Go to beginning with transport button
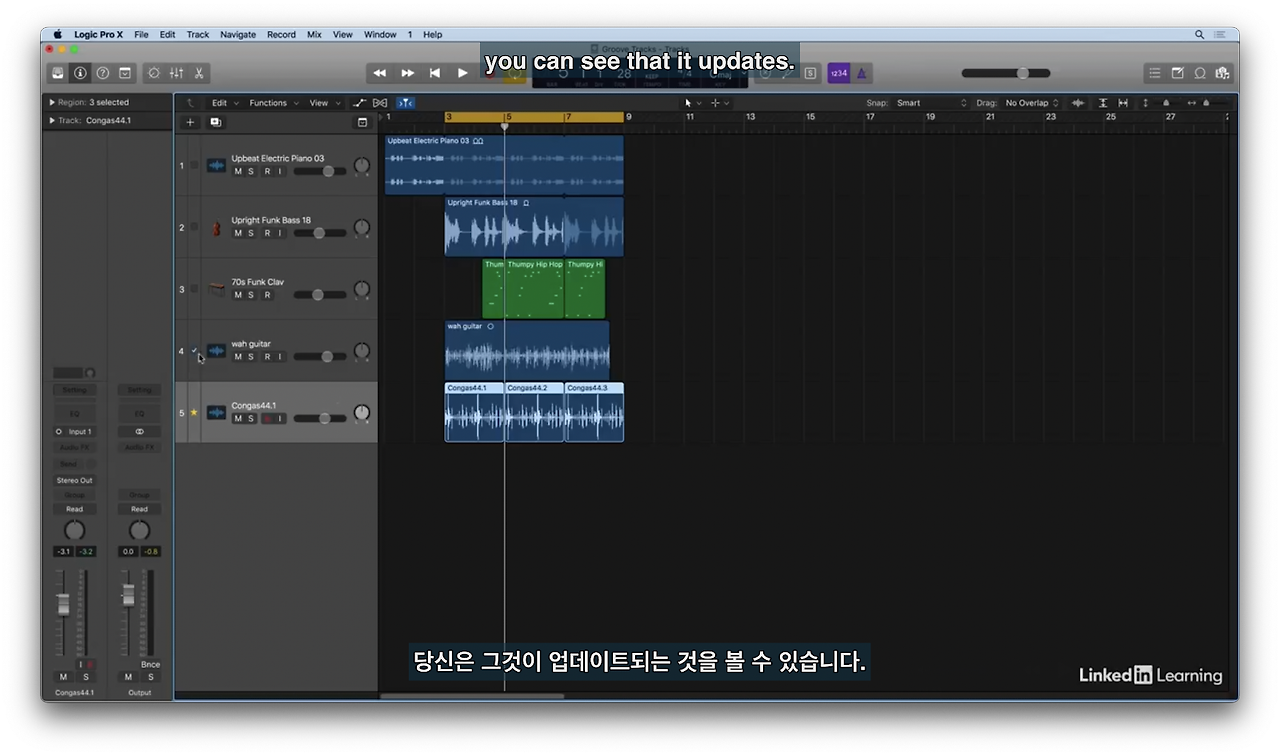The image size is (1280, 756). pyautogui.click(x=435, y=73)
